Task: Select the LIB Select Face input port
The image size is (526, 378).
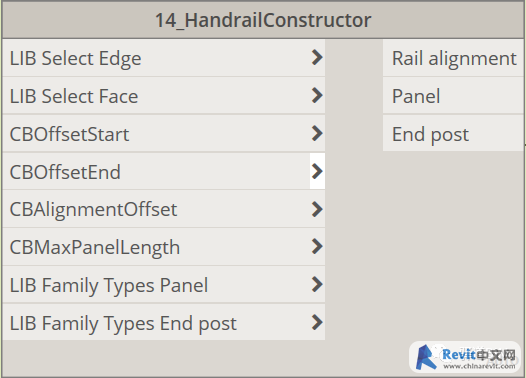Action: 164,96
